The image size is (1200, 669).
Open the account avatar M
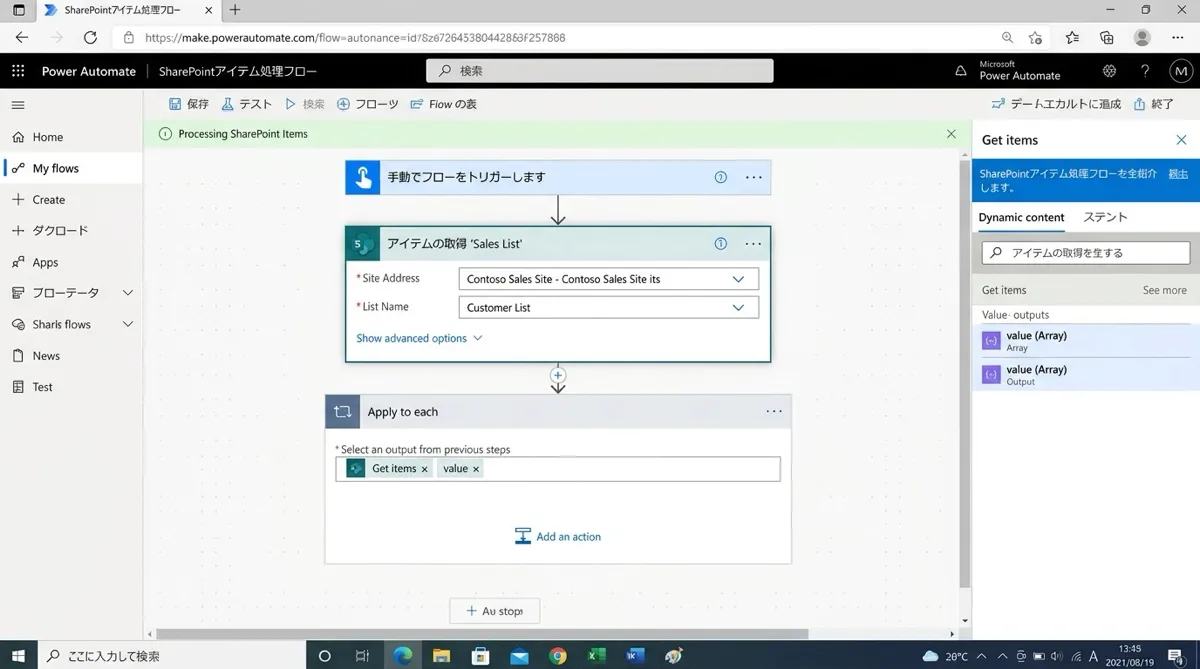pos(1181,71)
